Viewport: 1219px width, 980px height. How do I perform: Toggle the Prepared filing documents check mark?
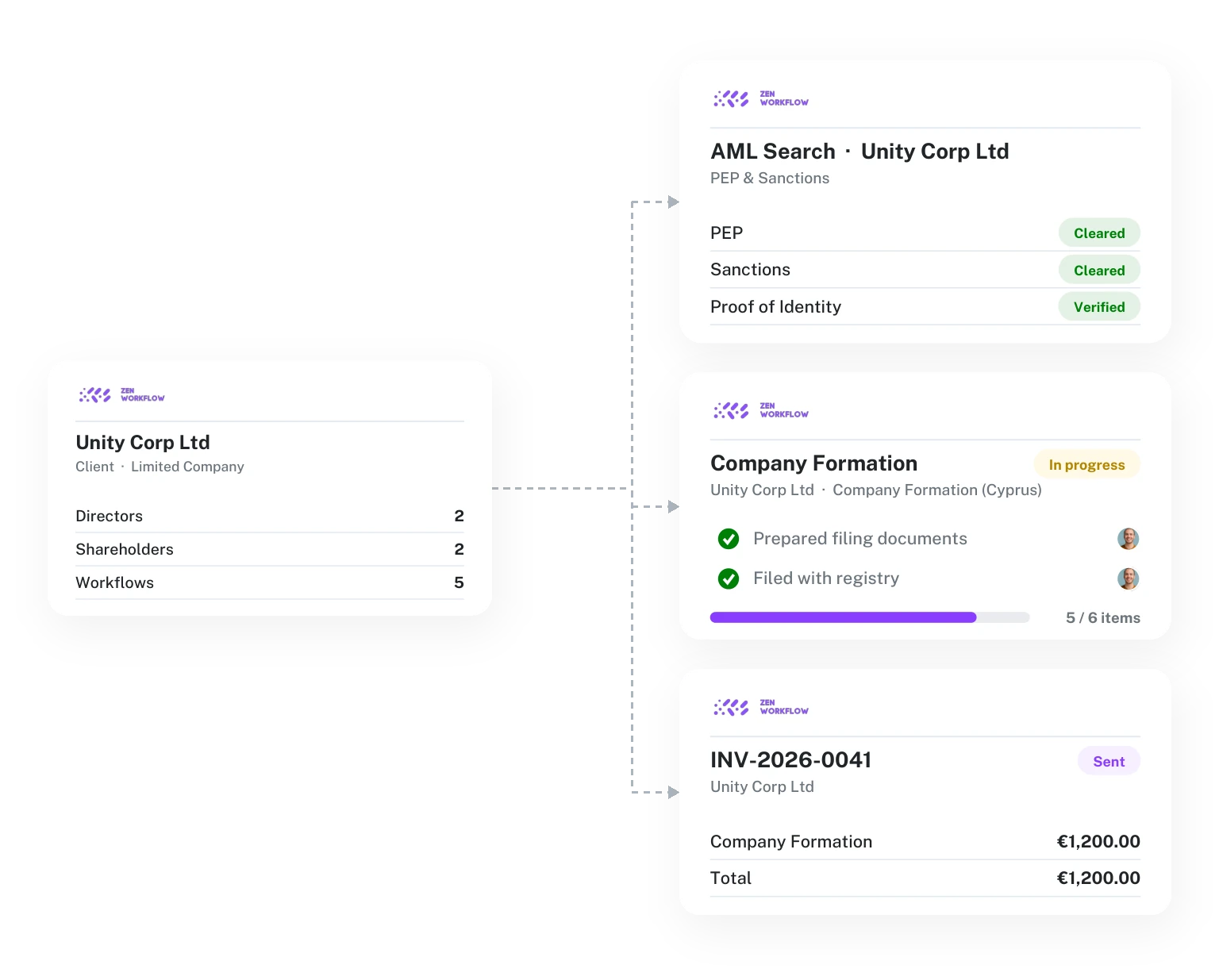pyautogui.click(x=729, y=539)
